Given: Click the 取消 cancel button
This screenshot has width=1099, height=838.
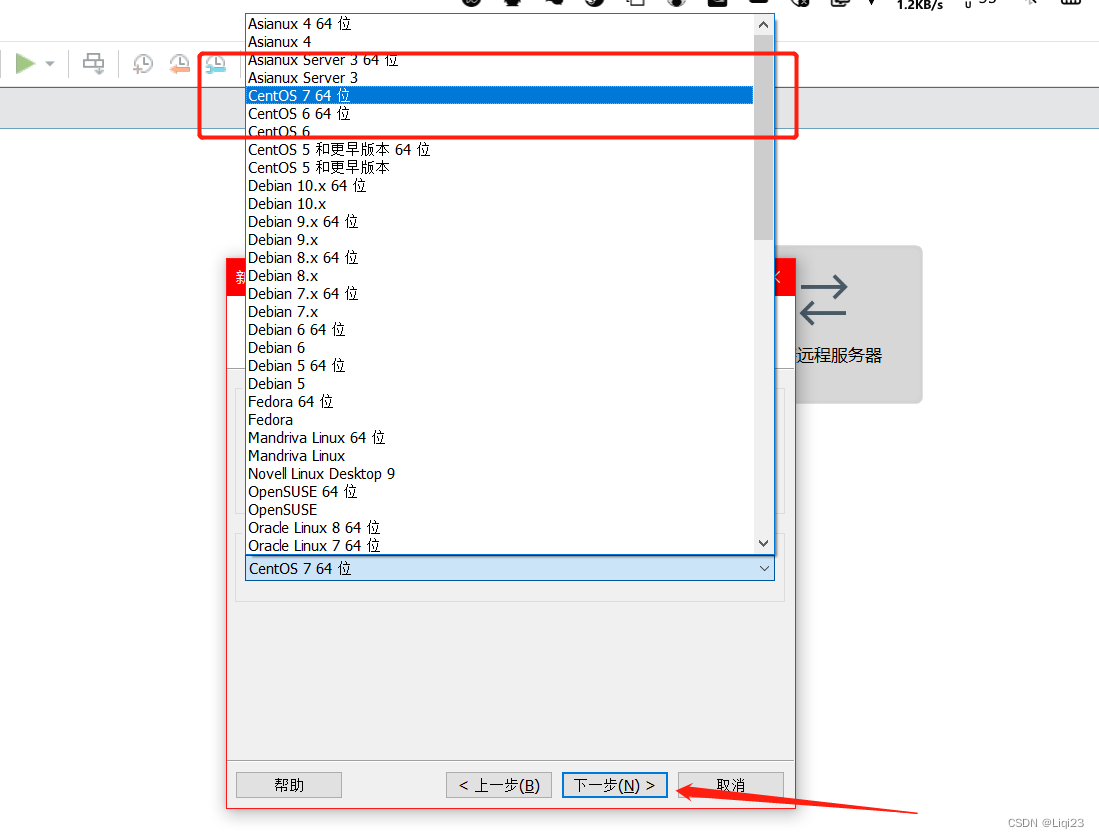Looking at the screenshot, I should coord(730,785).
